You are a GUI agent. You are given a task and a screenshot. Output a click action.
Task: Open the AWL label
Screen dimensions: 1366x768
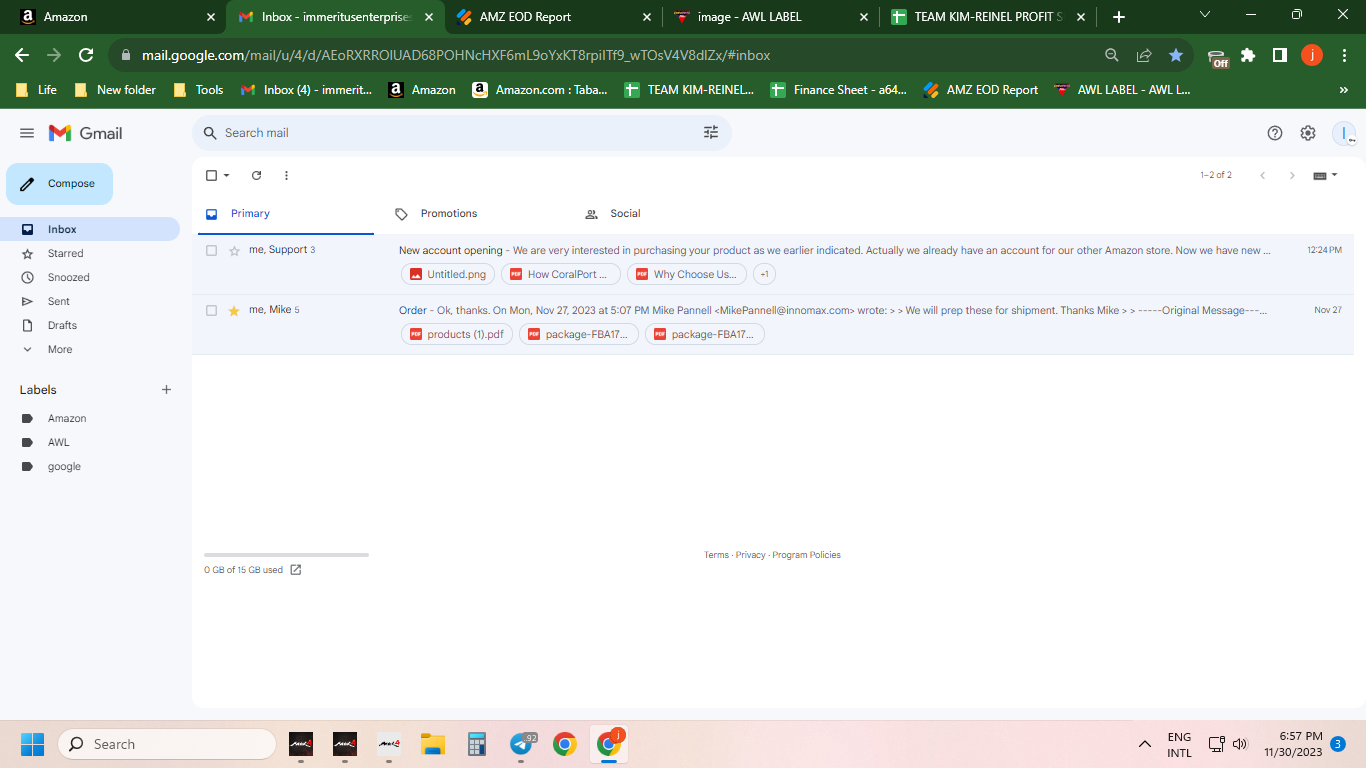tap(58, 442)
